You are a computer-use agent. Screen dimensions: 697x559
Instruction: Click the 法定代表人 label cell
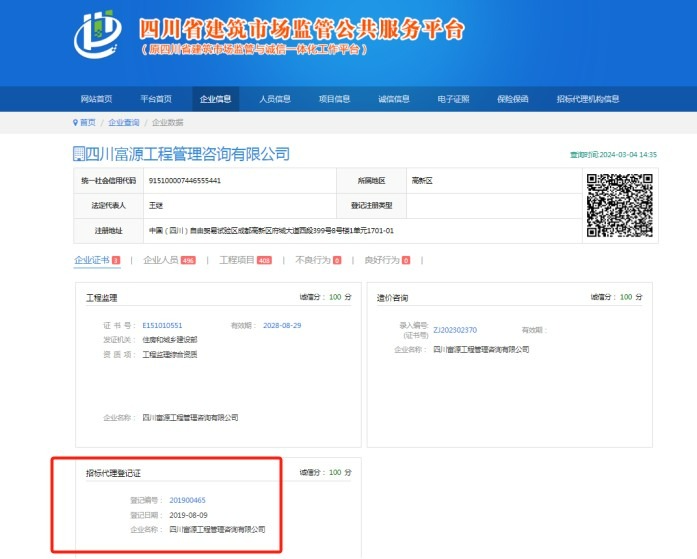click(x=108, y=205)
